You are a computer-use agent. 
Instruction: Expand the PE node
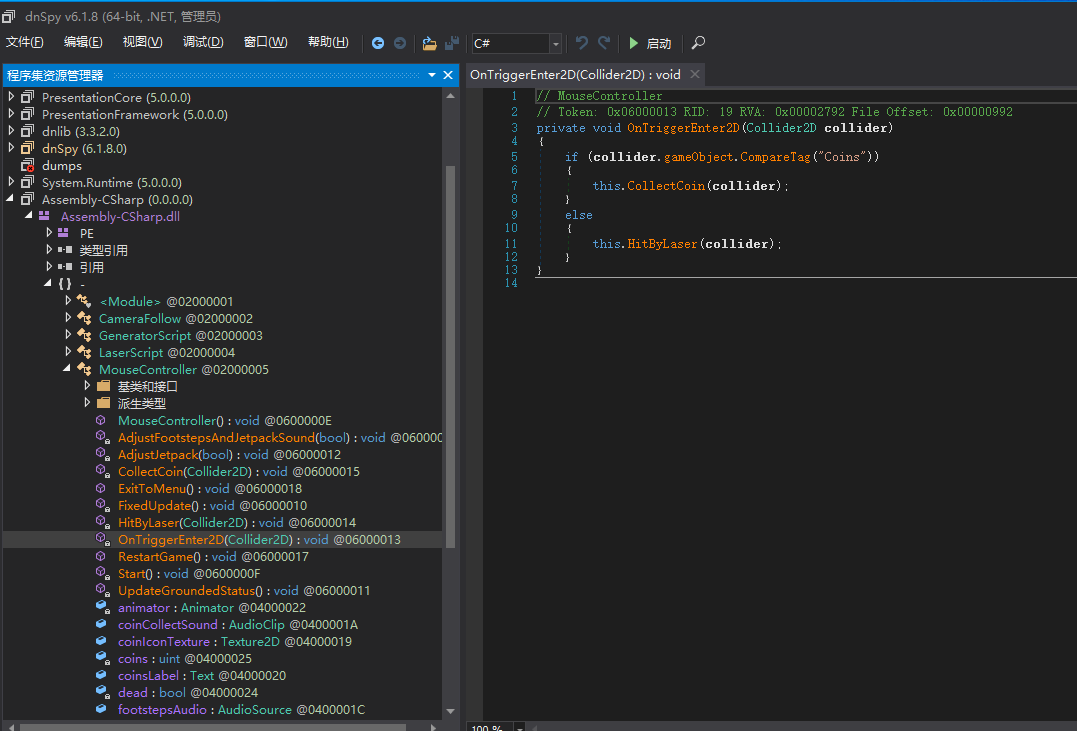click(x=49, y=233)
